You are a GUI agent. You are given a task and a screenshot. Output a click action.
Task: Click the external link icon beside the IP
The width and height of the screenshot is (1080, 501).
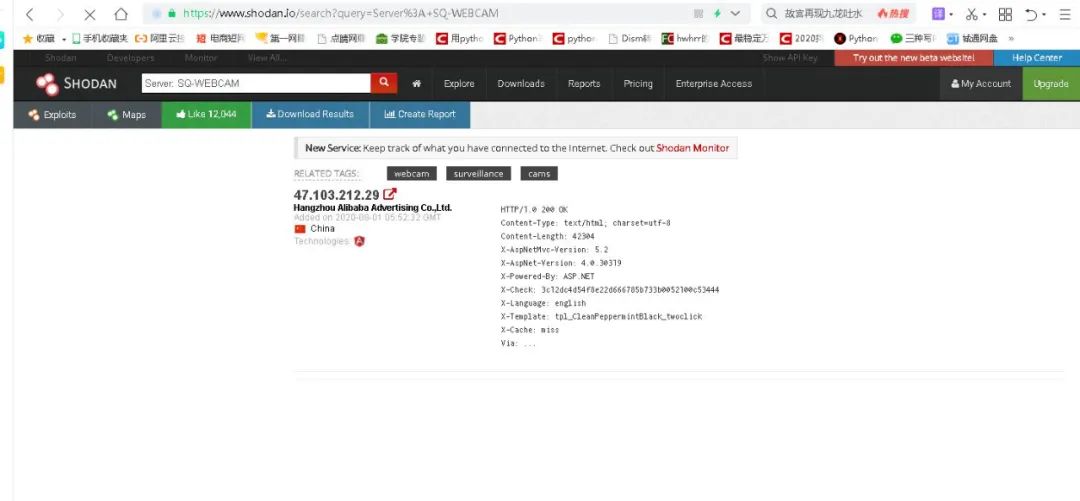390,194
